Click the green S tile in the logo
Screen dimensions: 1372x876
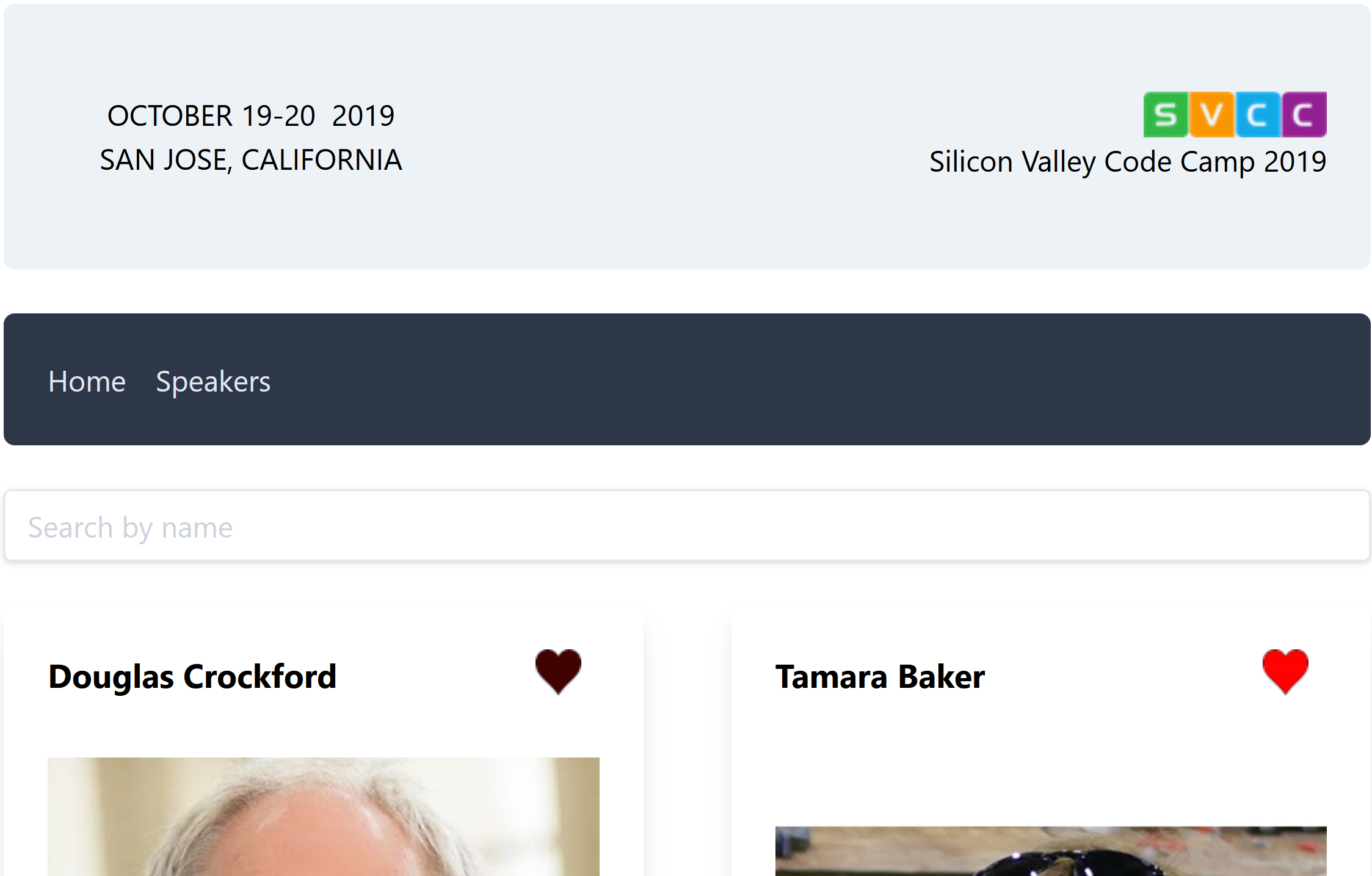[1165, 114]
